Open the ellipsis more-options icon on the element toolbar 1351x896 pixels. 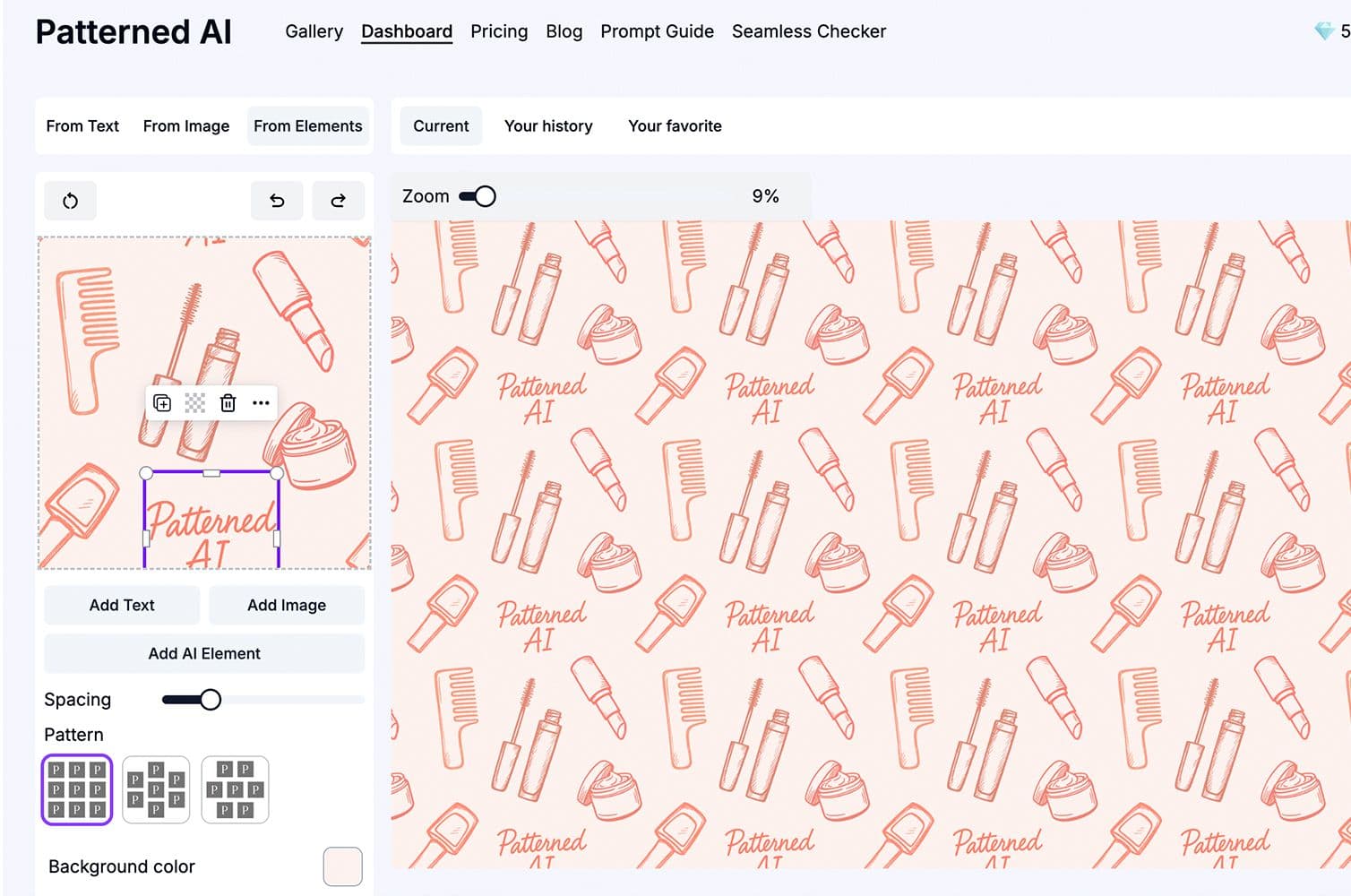[x=261, y=403]
